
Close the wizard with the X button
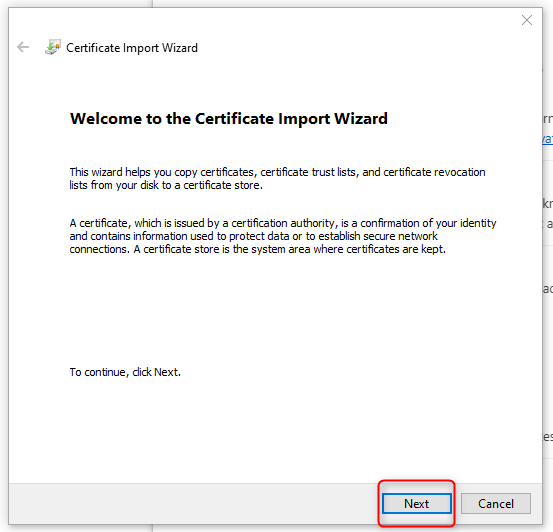tap(527, 20)
